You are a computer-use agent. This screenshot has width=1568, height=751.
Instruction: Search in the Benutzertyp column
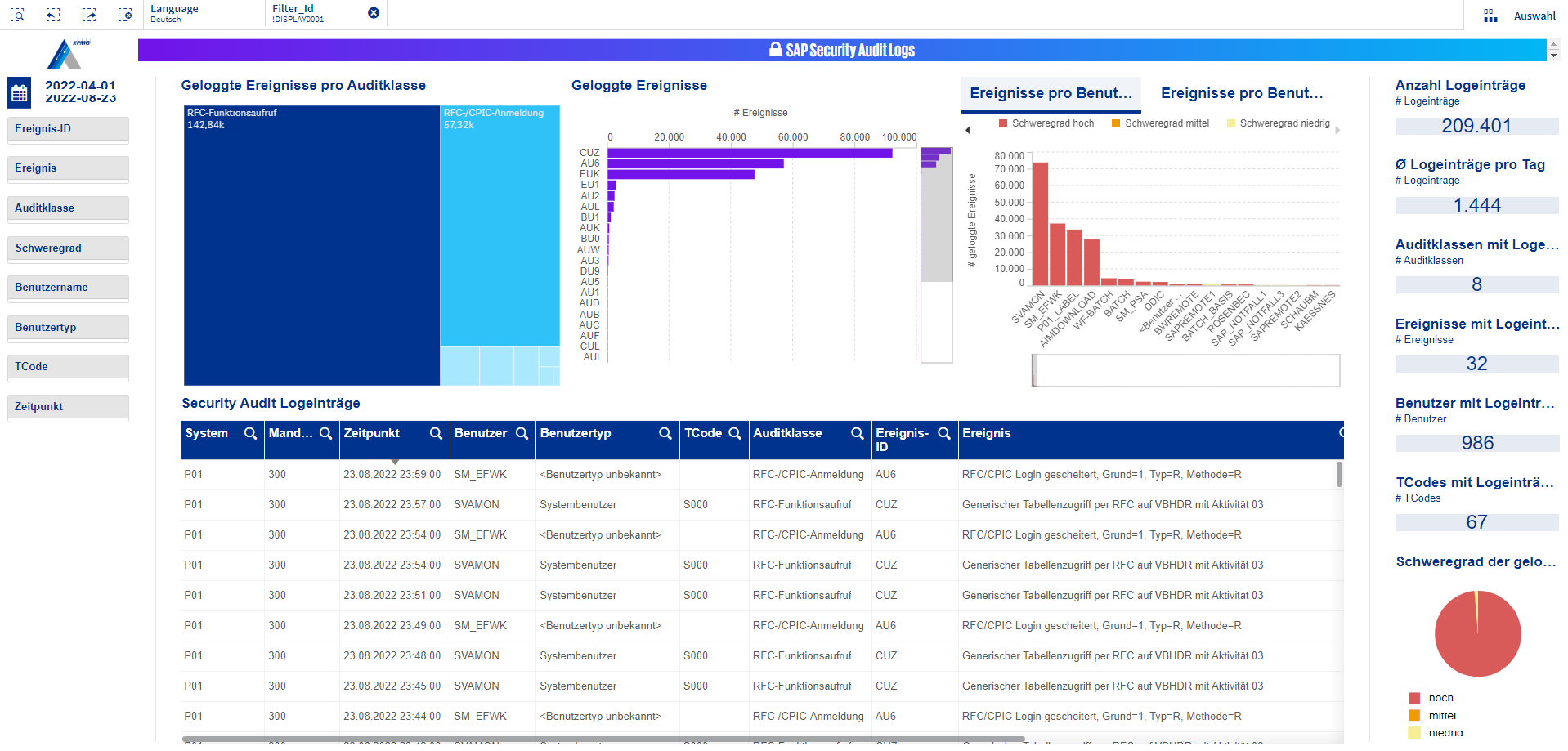tap(665, 433)
